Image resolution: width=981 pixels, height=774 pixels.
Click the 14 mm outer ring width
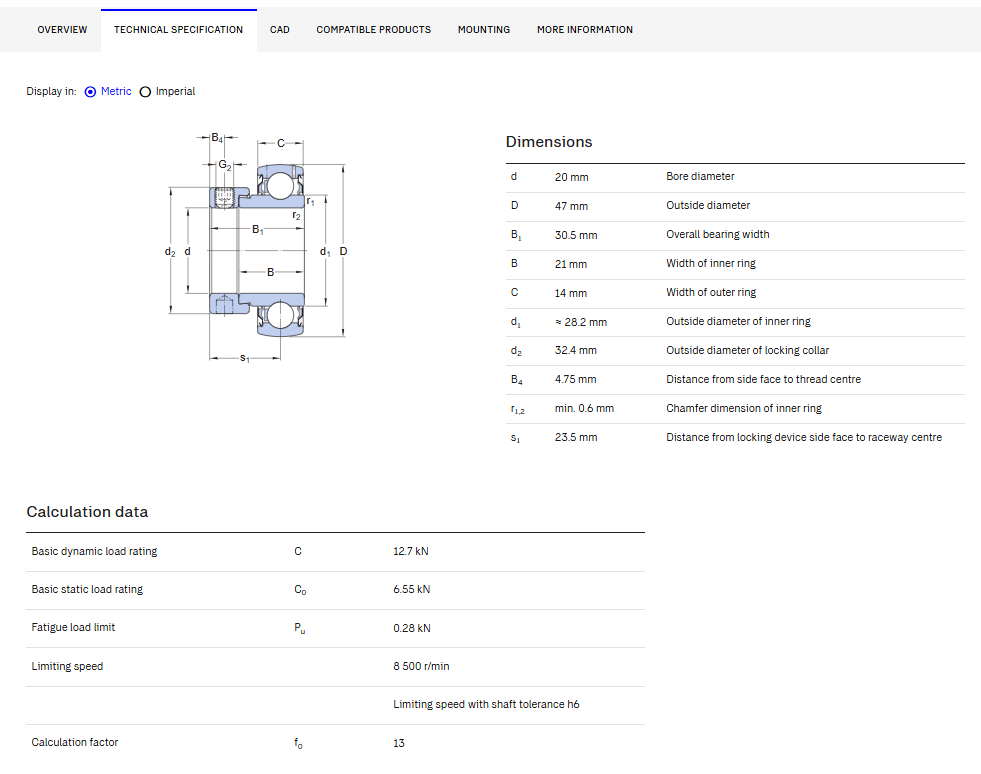point(571,293)
